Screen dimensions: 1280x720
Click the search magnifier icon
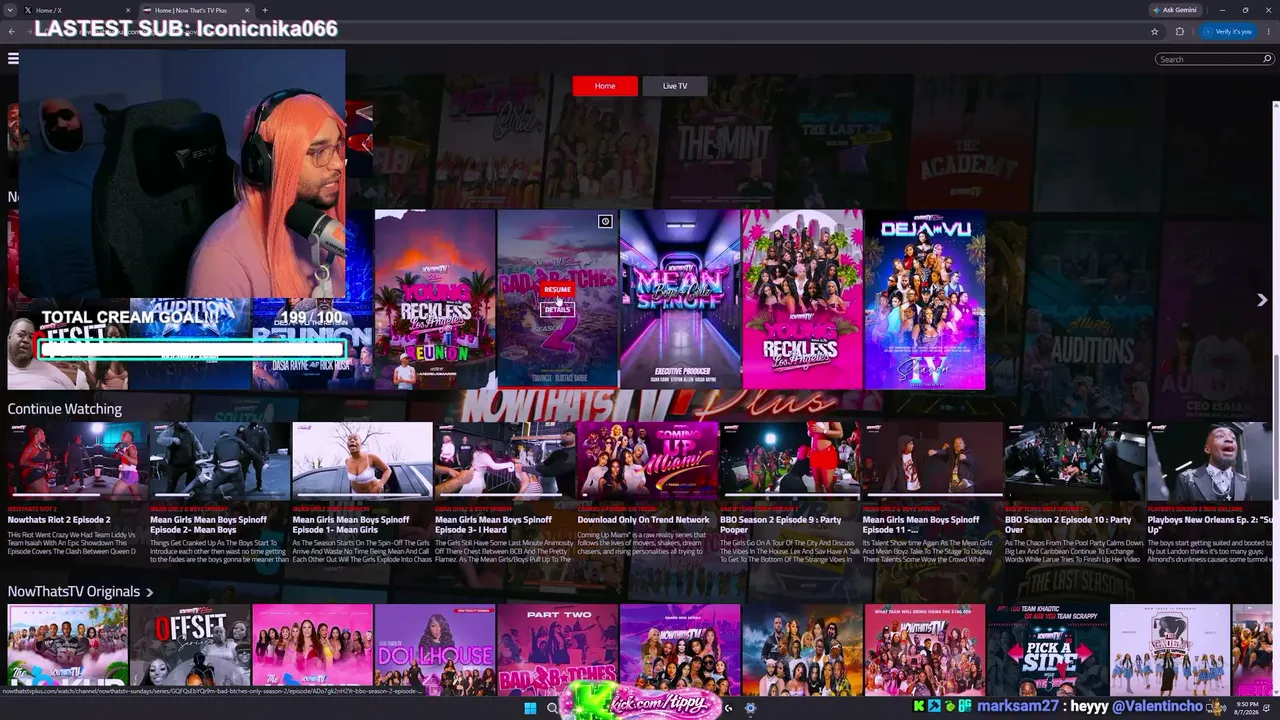tap(1267, 59)
